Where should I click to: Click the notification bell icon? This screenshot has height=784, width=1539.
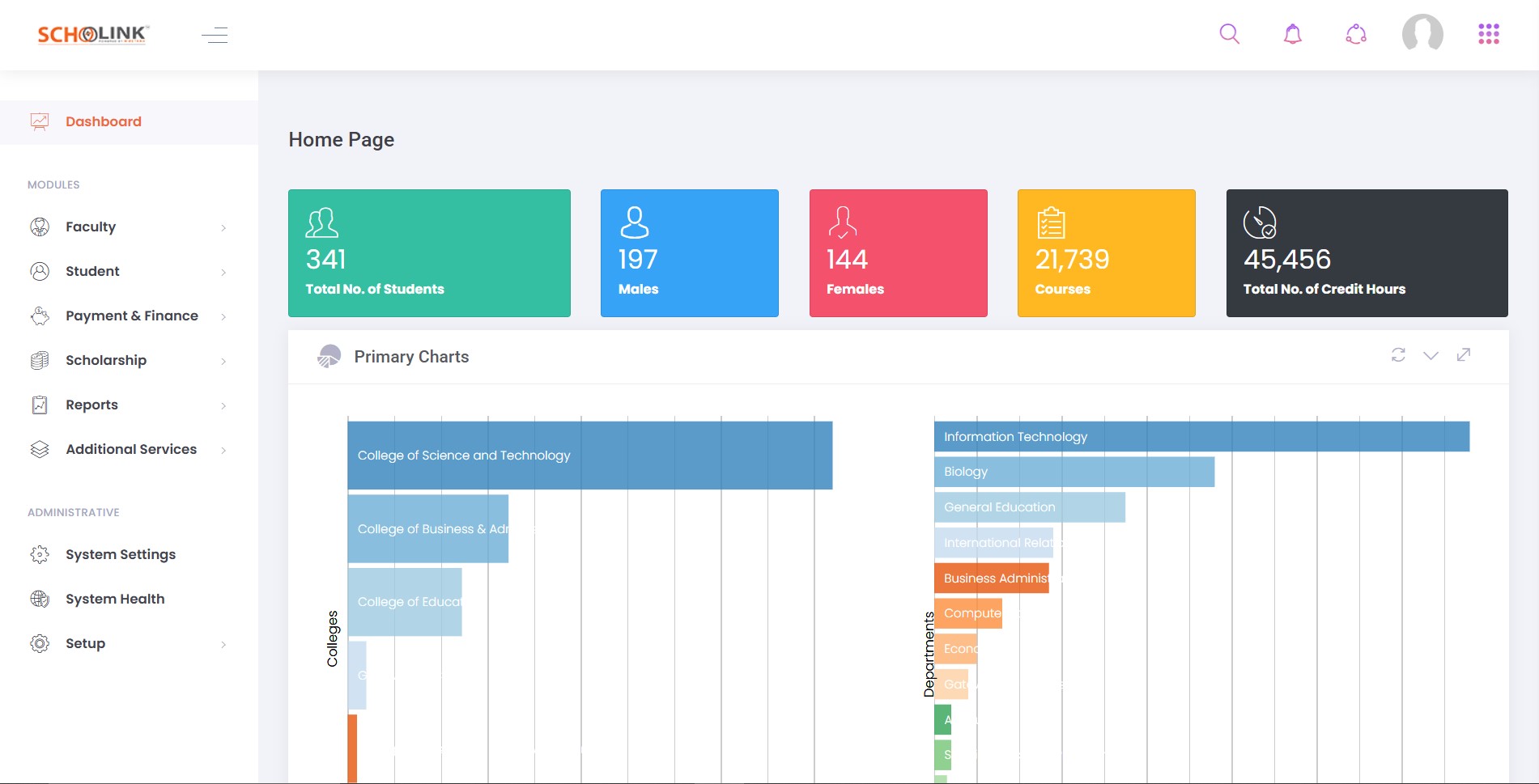point(1292,34)
